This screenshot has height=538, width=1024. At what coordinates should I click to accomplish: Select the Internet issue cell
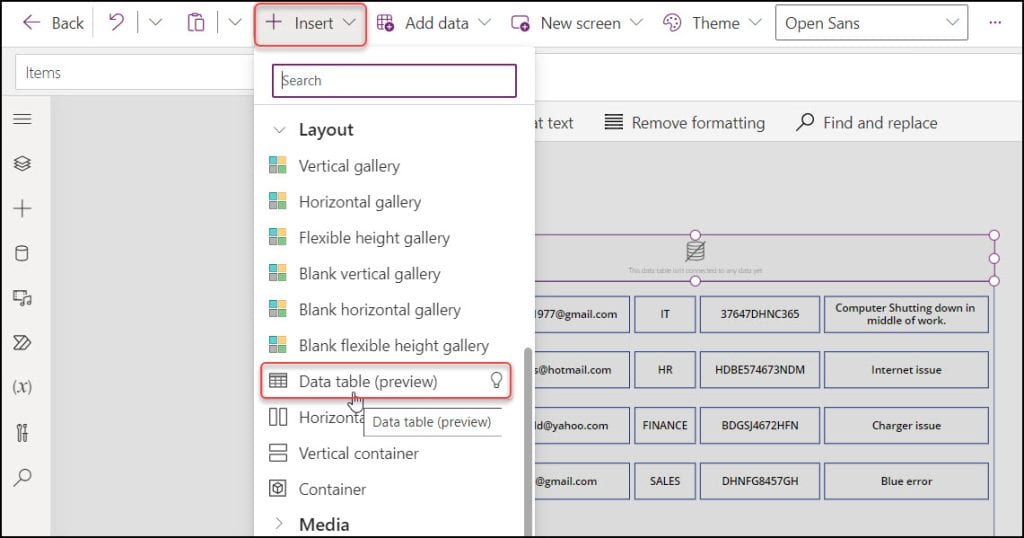[x=906, y=370]
